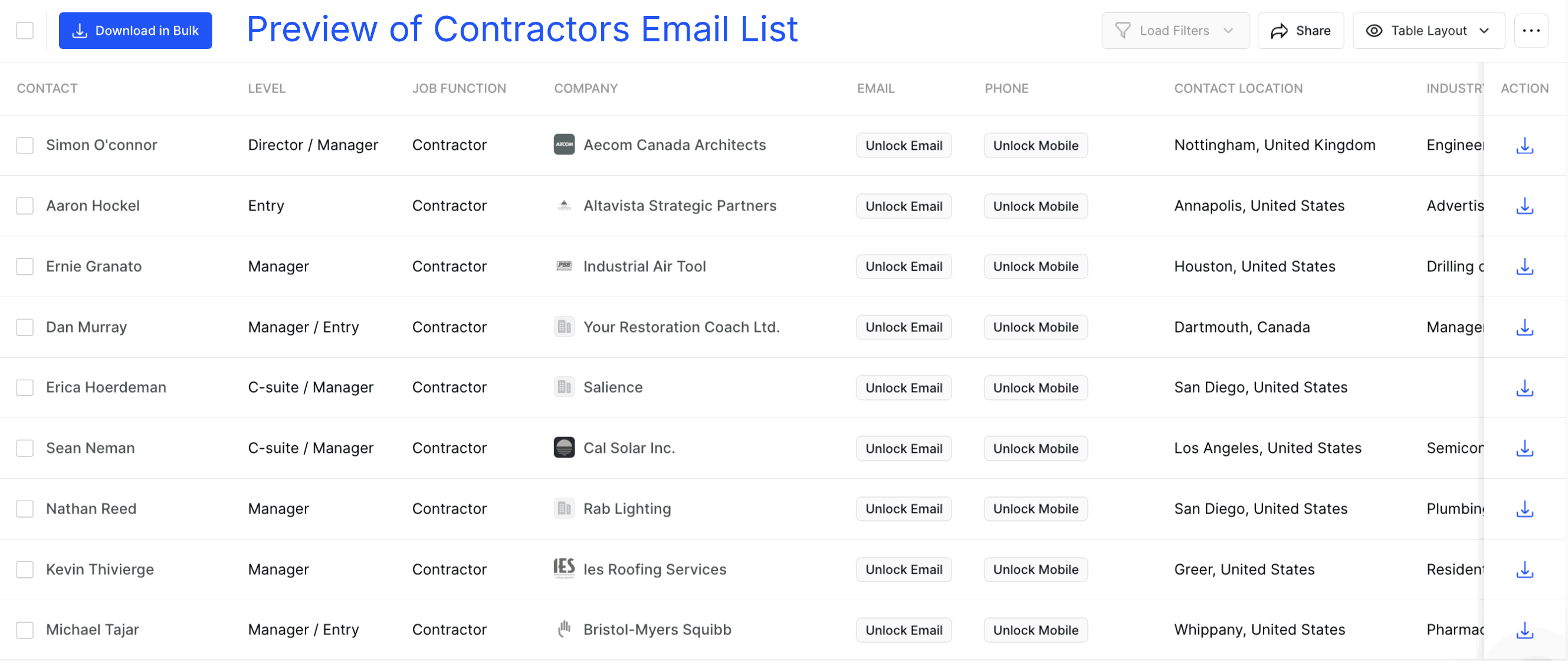Check the select-all checkbox in the header
The image size is (1568, 661).
click(x=24, y=30)
